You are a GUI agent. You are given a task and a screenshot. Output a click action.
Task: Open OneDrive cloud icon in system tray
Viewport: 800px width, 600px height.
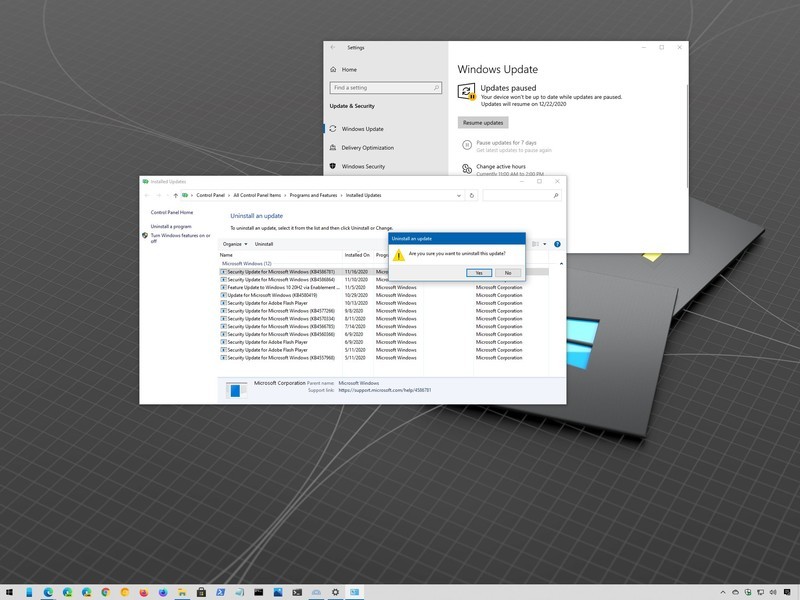[735, 592]
